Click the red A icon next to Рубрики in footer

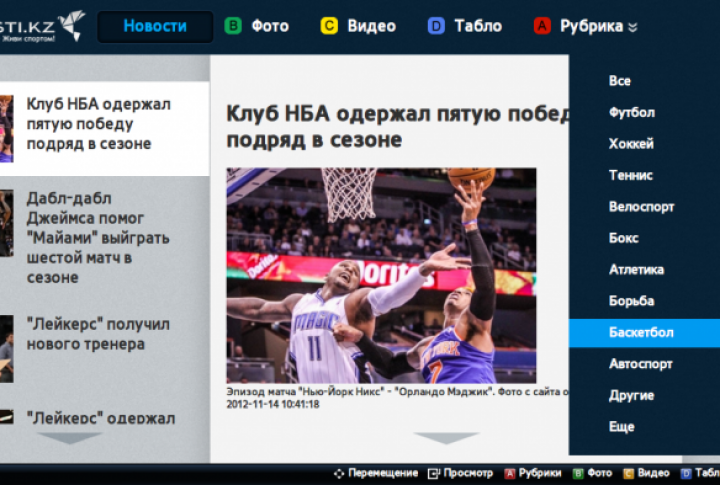point(510,474)
